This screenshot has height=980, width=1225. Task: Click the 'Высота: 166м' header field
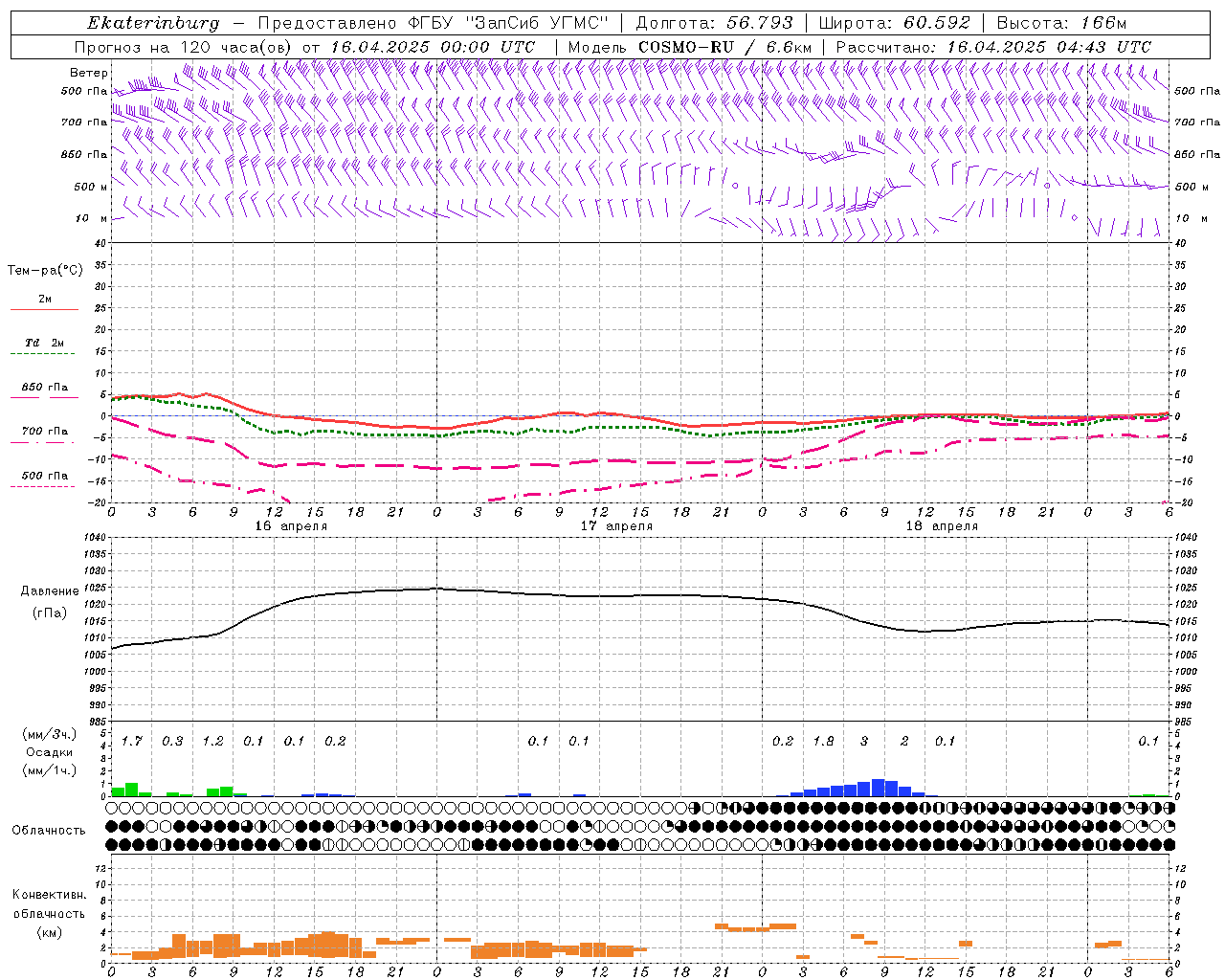(1062, 23)
